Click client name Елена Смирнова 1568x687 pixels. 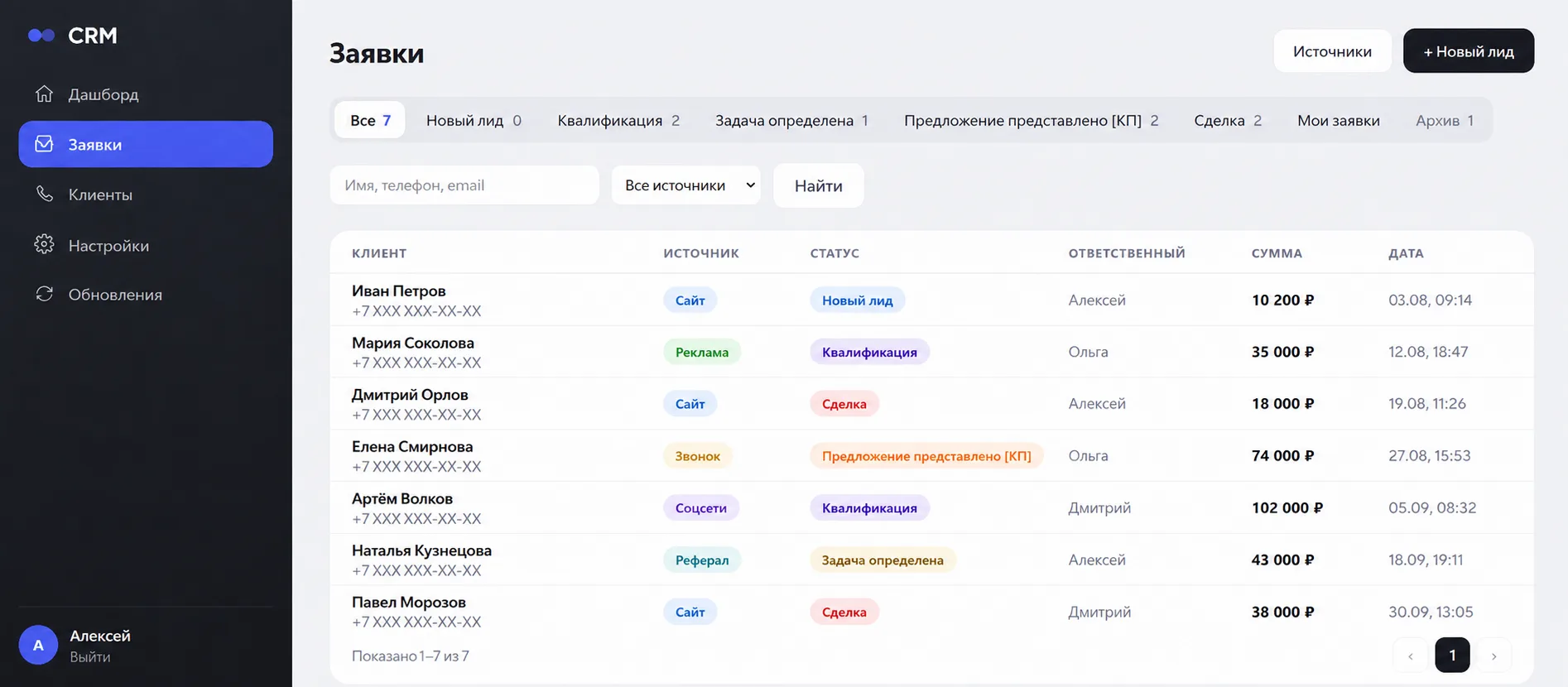(412, 447)
